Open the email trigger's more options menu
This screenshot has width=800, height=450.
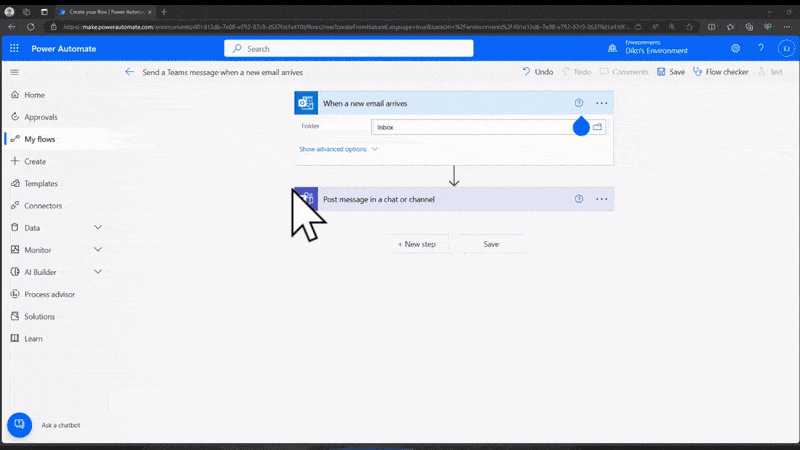[x=602, y=103]
